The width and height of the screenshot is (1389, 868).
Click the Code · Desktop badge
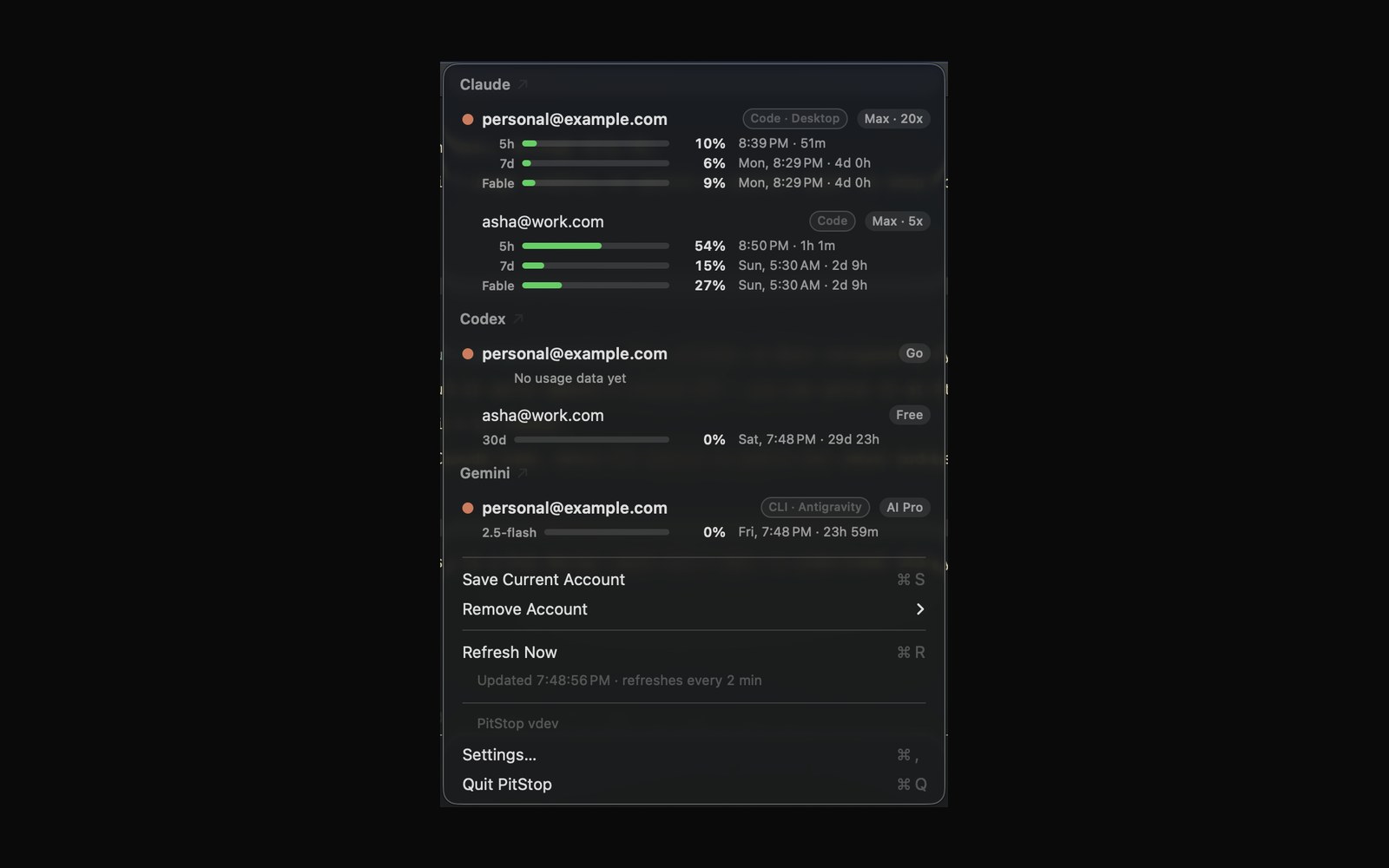(795, 118)
